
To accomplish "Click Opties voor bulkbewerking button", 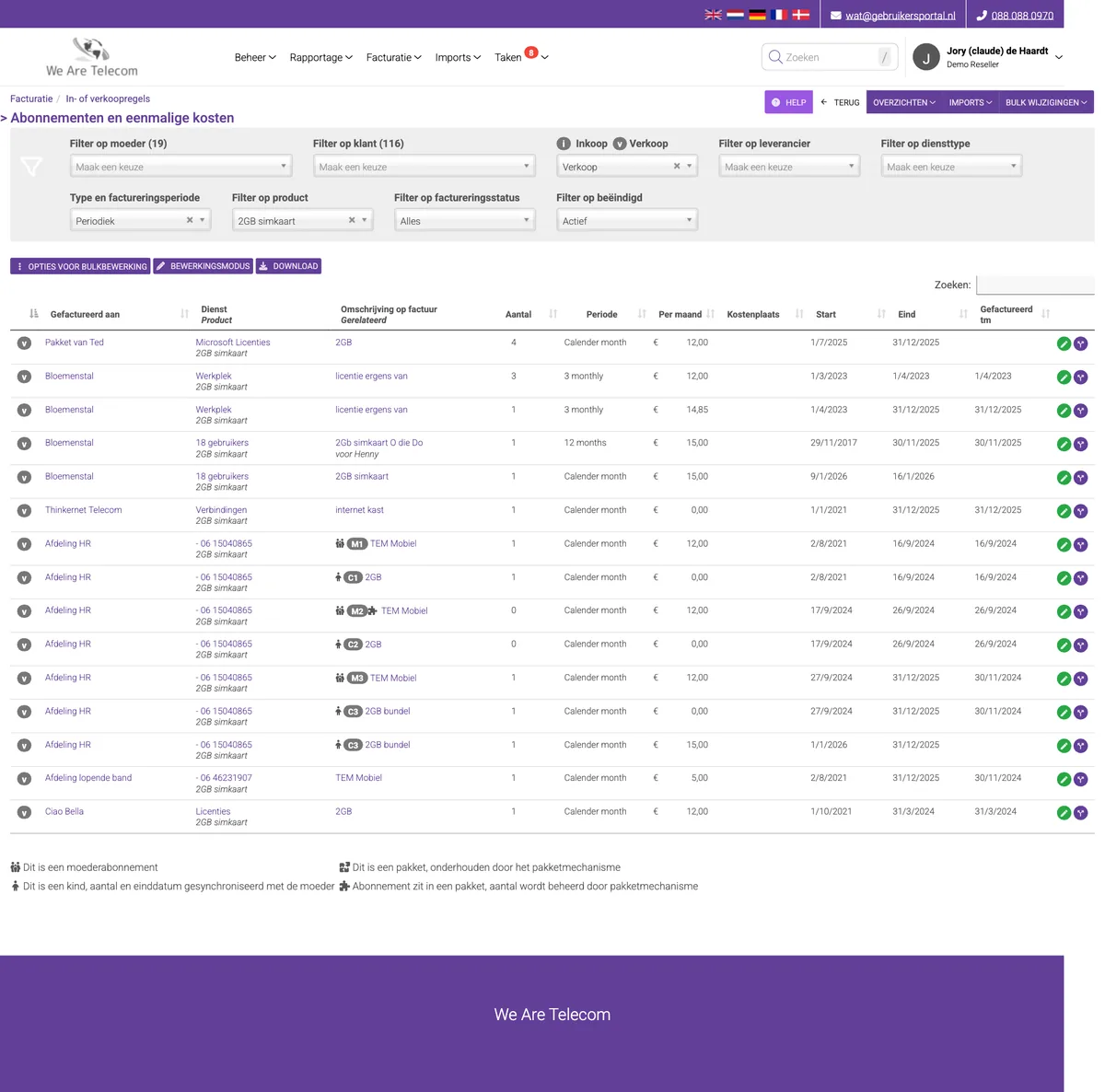I will pos(80,266).
